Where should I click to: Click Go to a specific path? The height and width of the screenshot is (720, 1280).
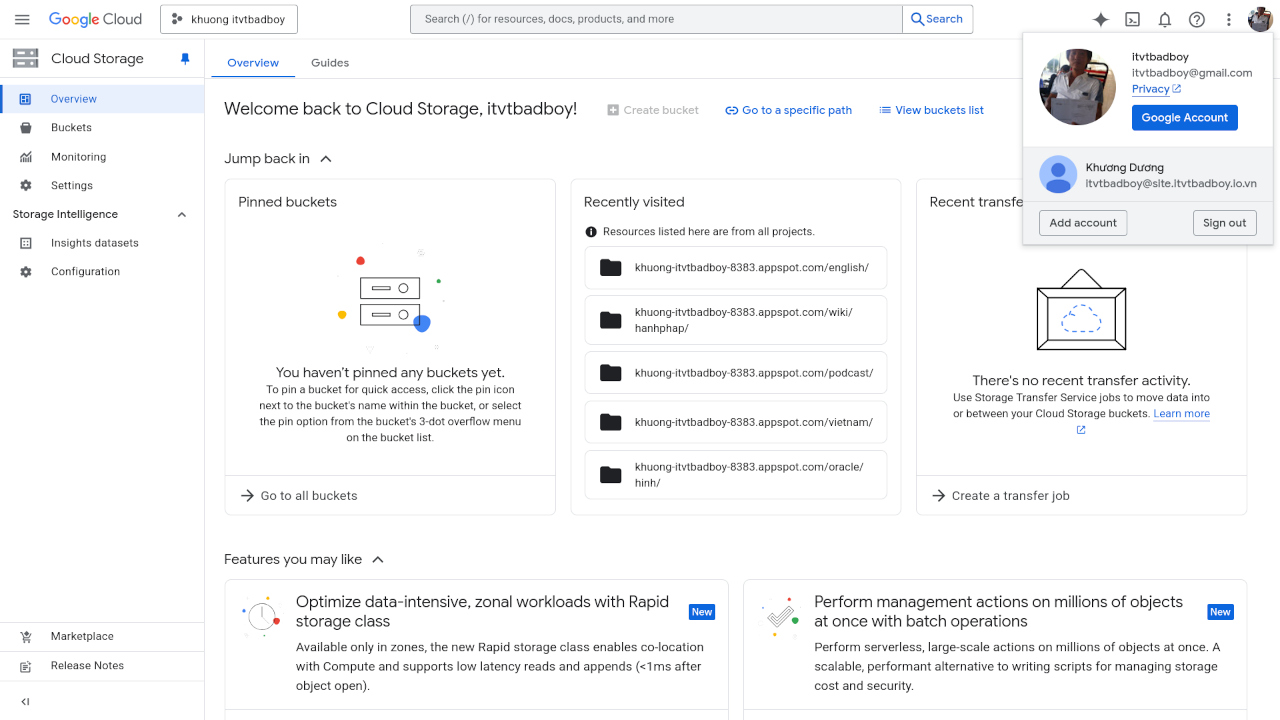[x=789, y=110]
